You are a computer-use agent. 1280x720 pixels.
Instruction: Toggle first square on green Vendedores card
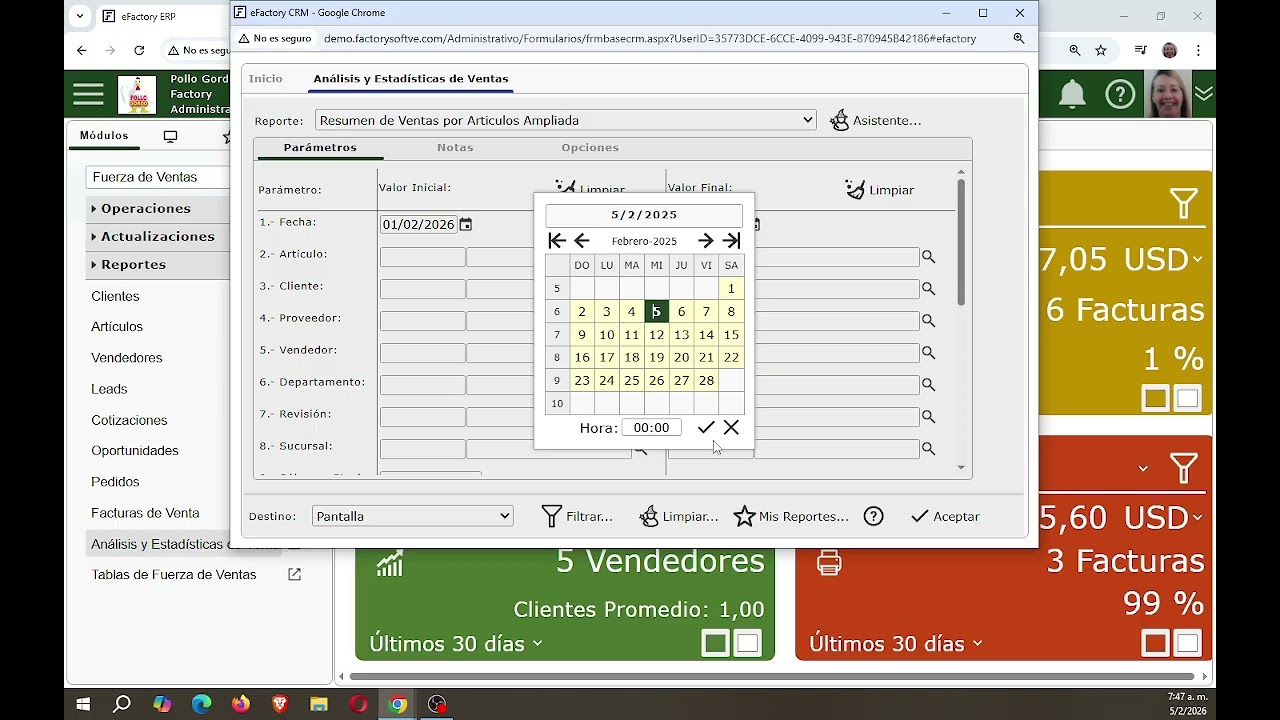(x=715, y=643)
